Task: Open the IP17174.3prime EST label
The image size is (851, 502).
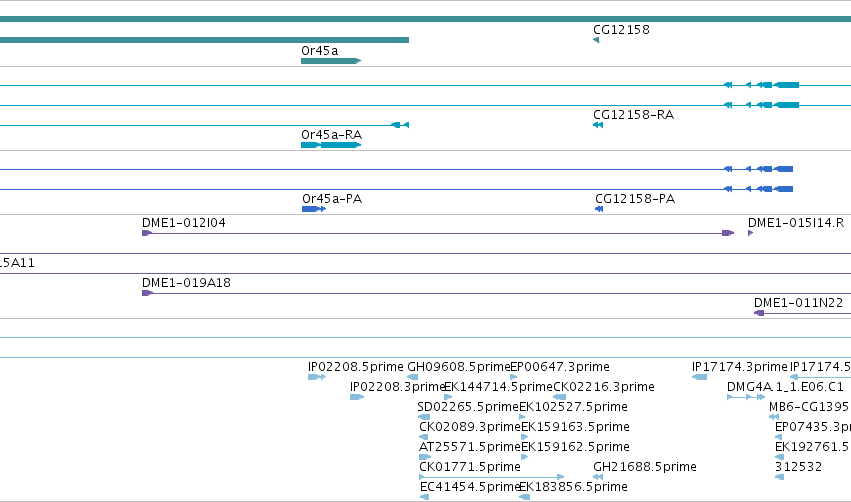Action: (x=739, y=367)
